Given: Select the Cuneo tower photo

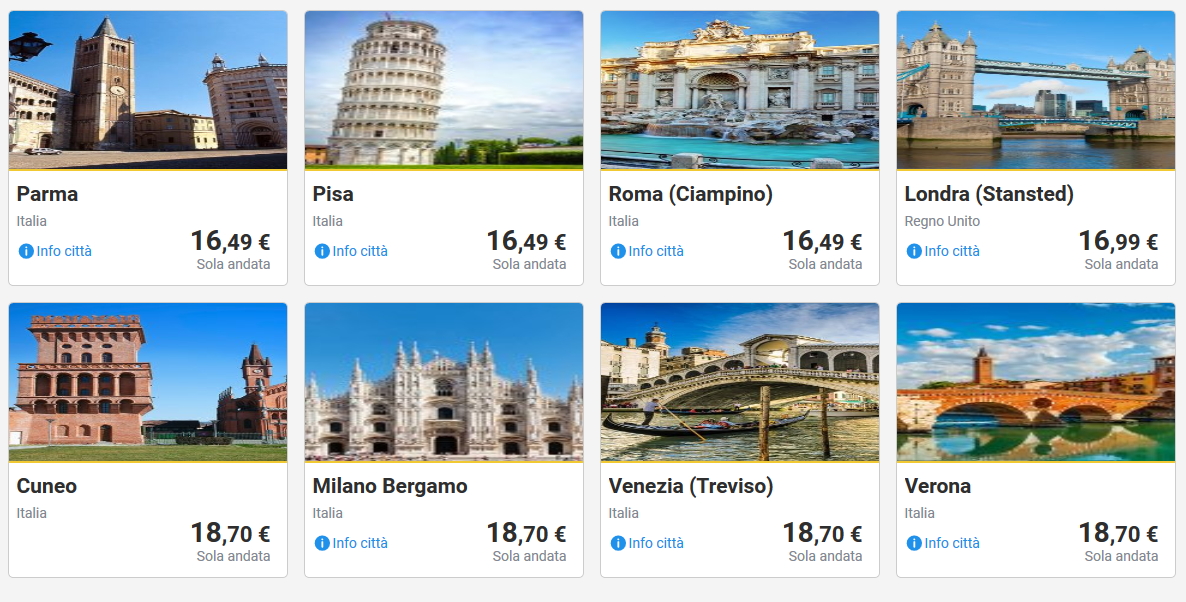Looking at the screenshot, I should pyautogui.click(x=148, y=382).
